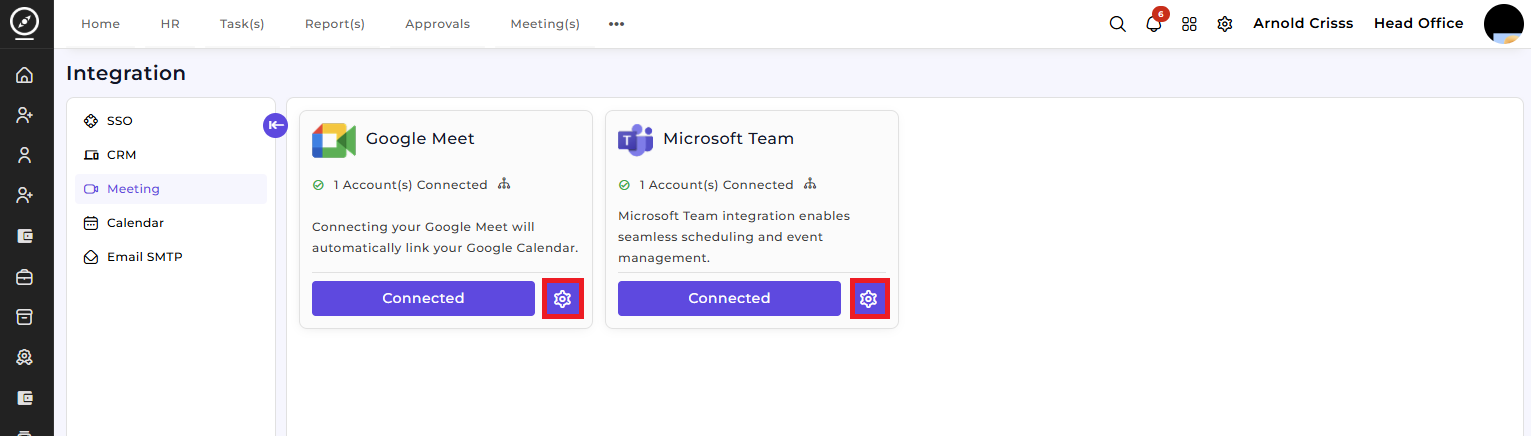
Task: Open the Approvals menu
Action: click(x=437, y=24)
